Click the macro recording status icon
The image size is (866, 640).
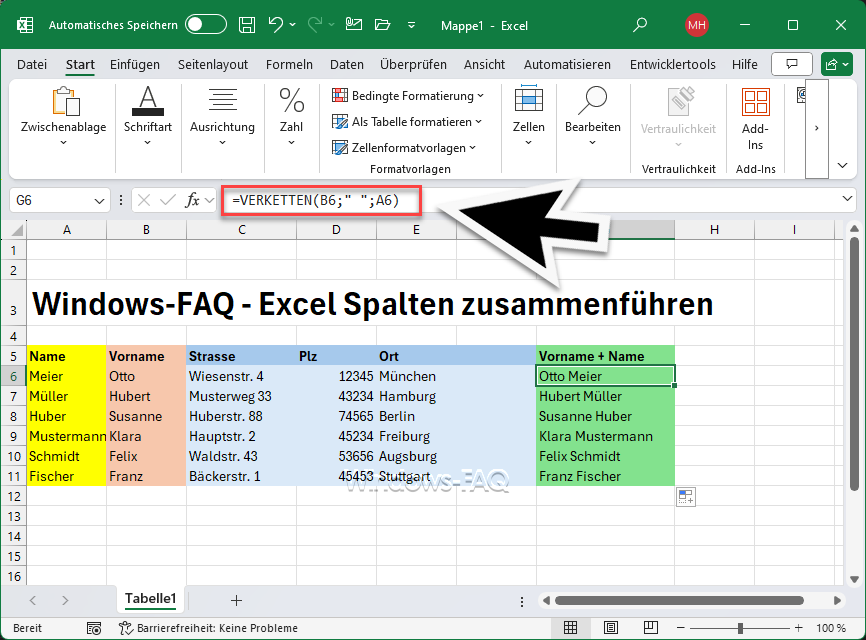[x=94, y=628]
